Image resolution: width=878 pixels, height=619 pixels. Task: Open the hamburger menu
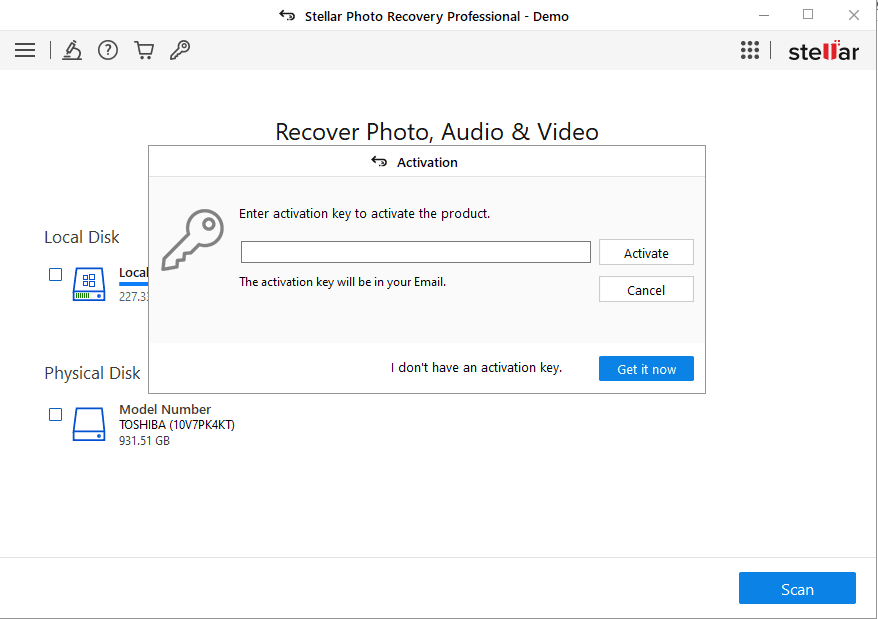pos(25,51)
